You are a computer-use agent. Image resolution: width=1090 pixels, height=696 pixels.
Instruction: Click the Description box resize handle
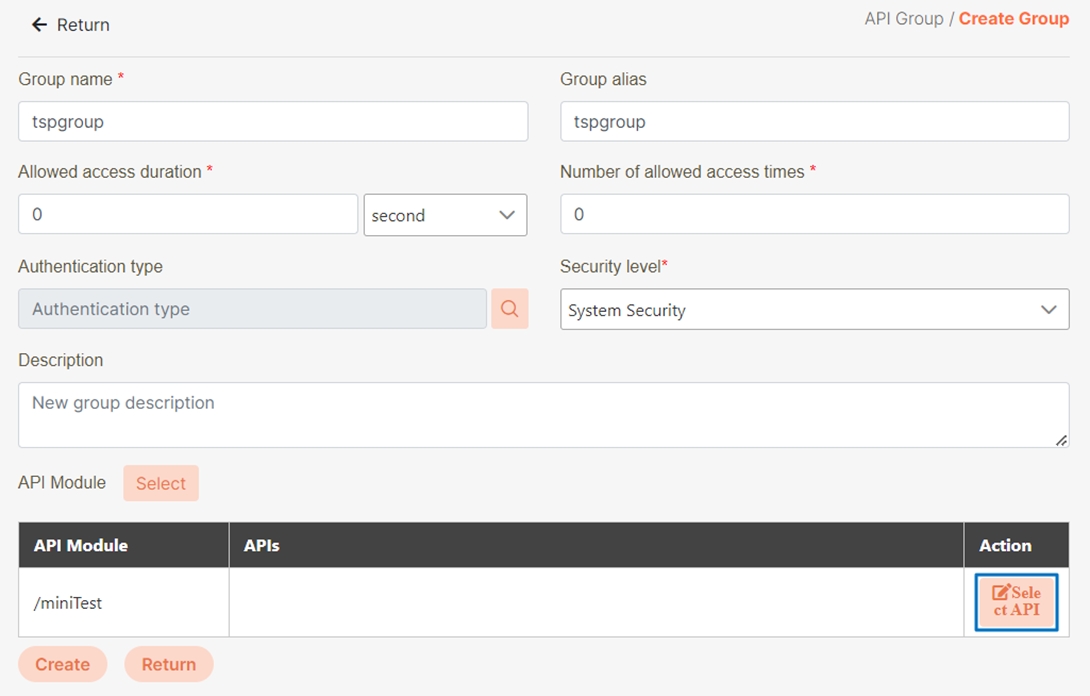[x=1061, y=440]
